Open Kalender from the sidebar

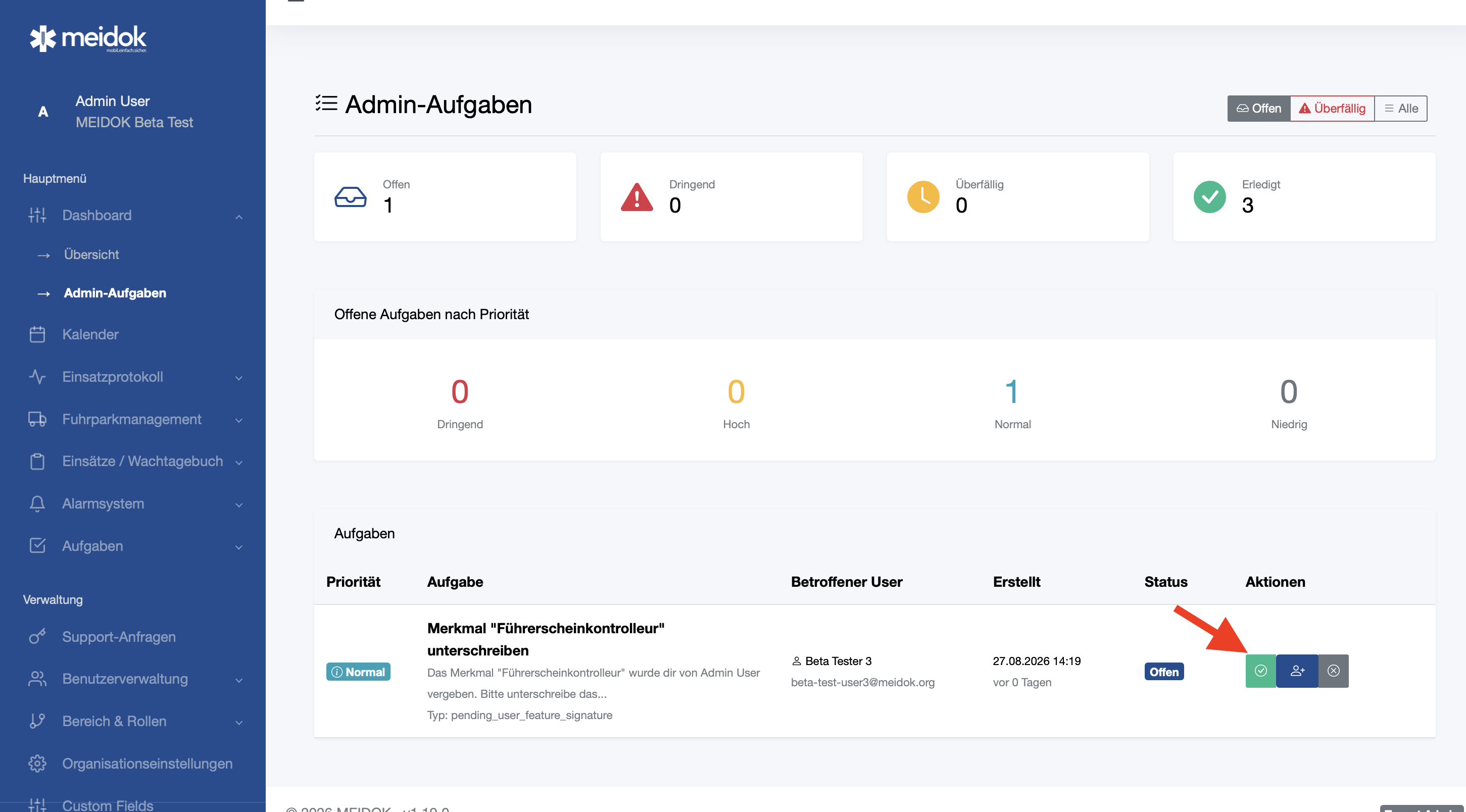[90, 334]
